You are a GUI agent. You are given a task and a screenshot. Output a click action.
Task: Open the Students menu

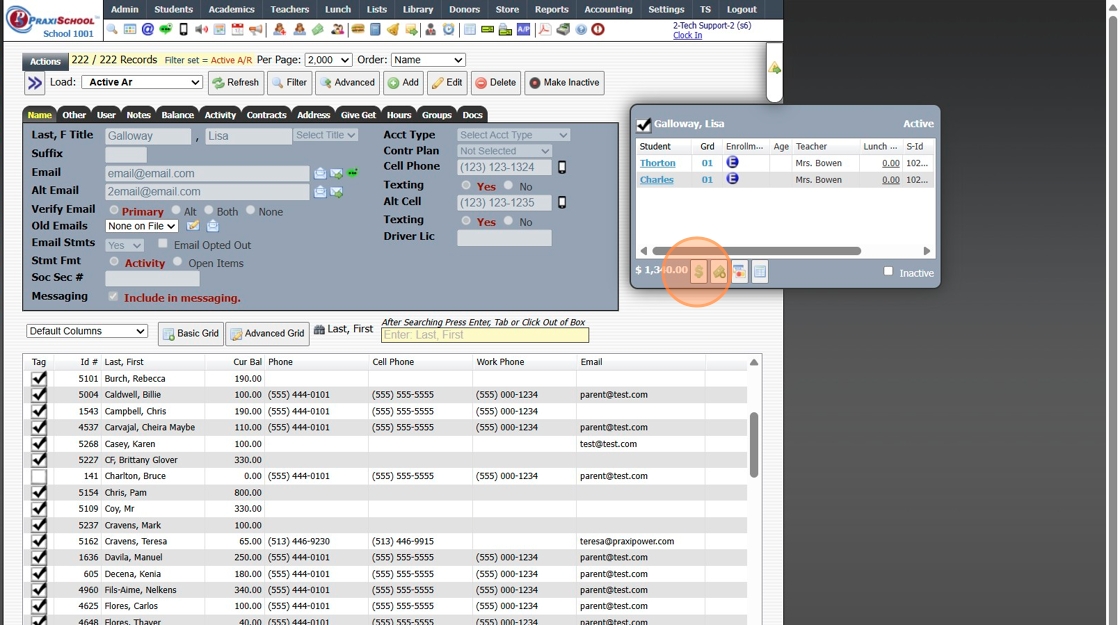pyautogui.click(x=174, y=9)
